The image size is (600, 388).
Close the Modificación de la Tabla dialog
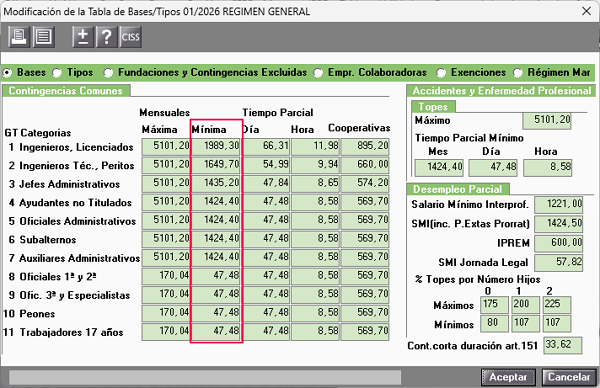[x=586, y=11]
